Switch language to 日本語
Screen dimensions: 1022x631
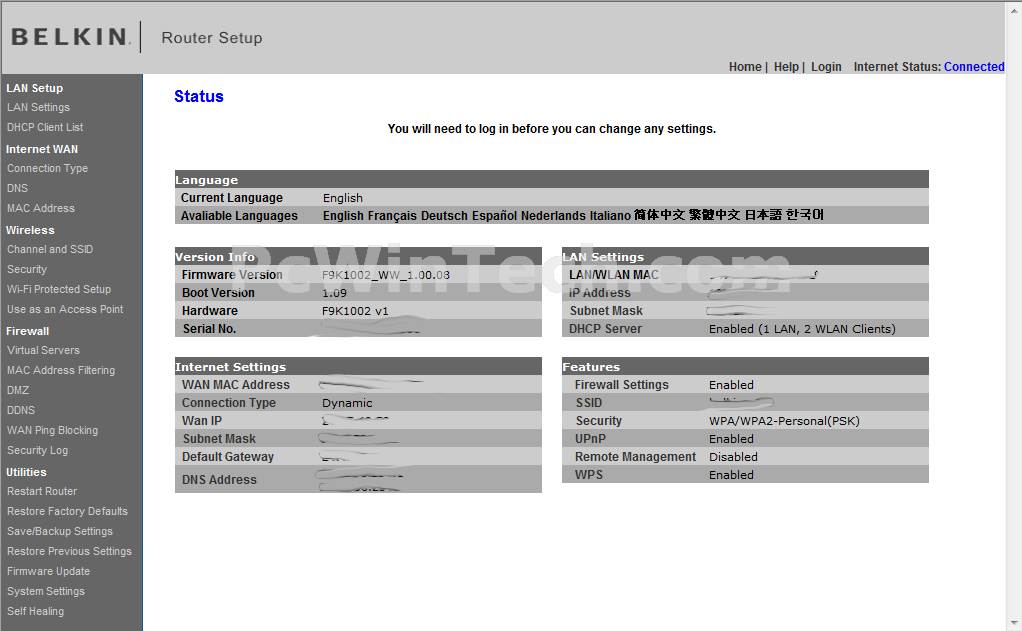click(x=763, y=214)
